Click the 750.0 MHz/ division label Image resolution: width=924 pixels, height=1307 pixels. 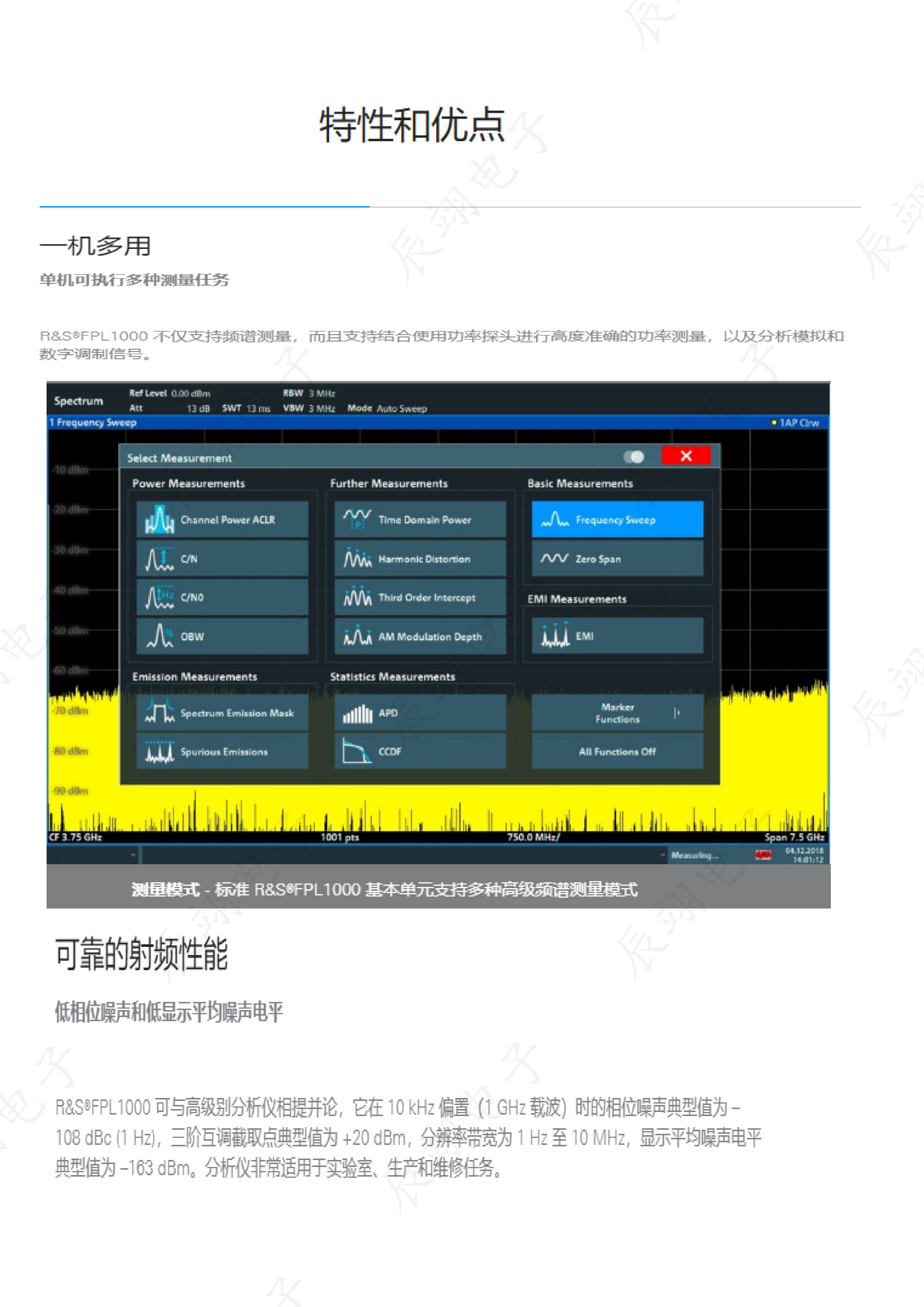click(x=533, y=837)
